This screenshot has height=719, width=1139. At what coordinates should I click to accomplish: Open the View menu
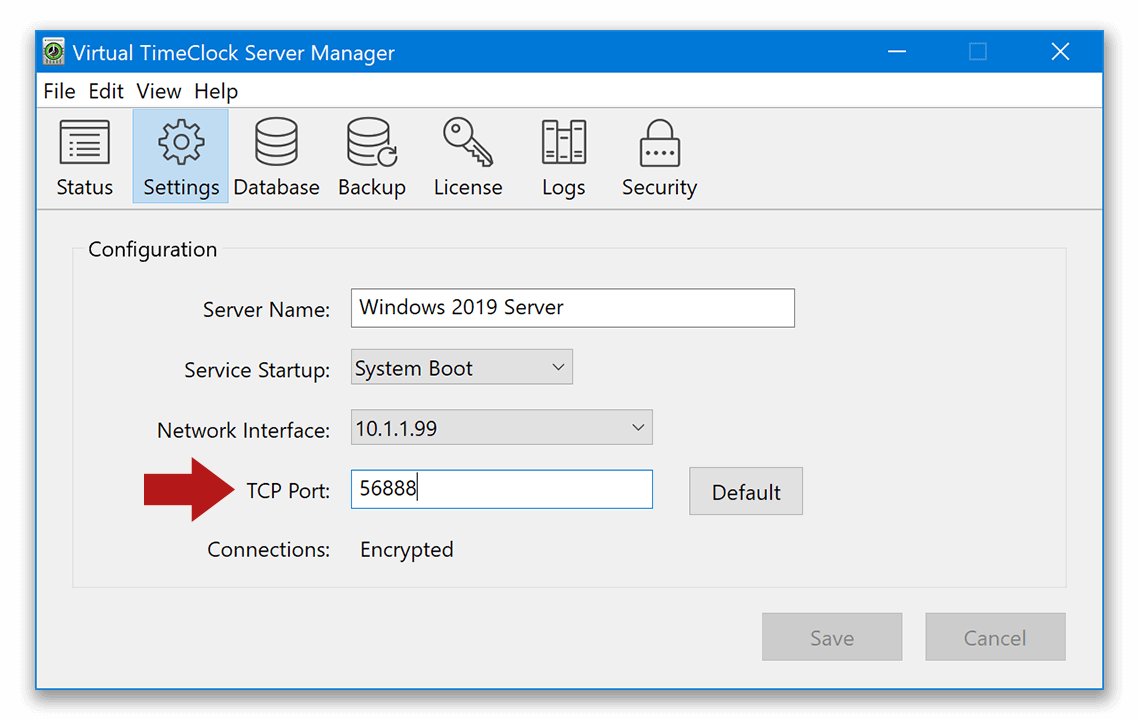[158, 92]
